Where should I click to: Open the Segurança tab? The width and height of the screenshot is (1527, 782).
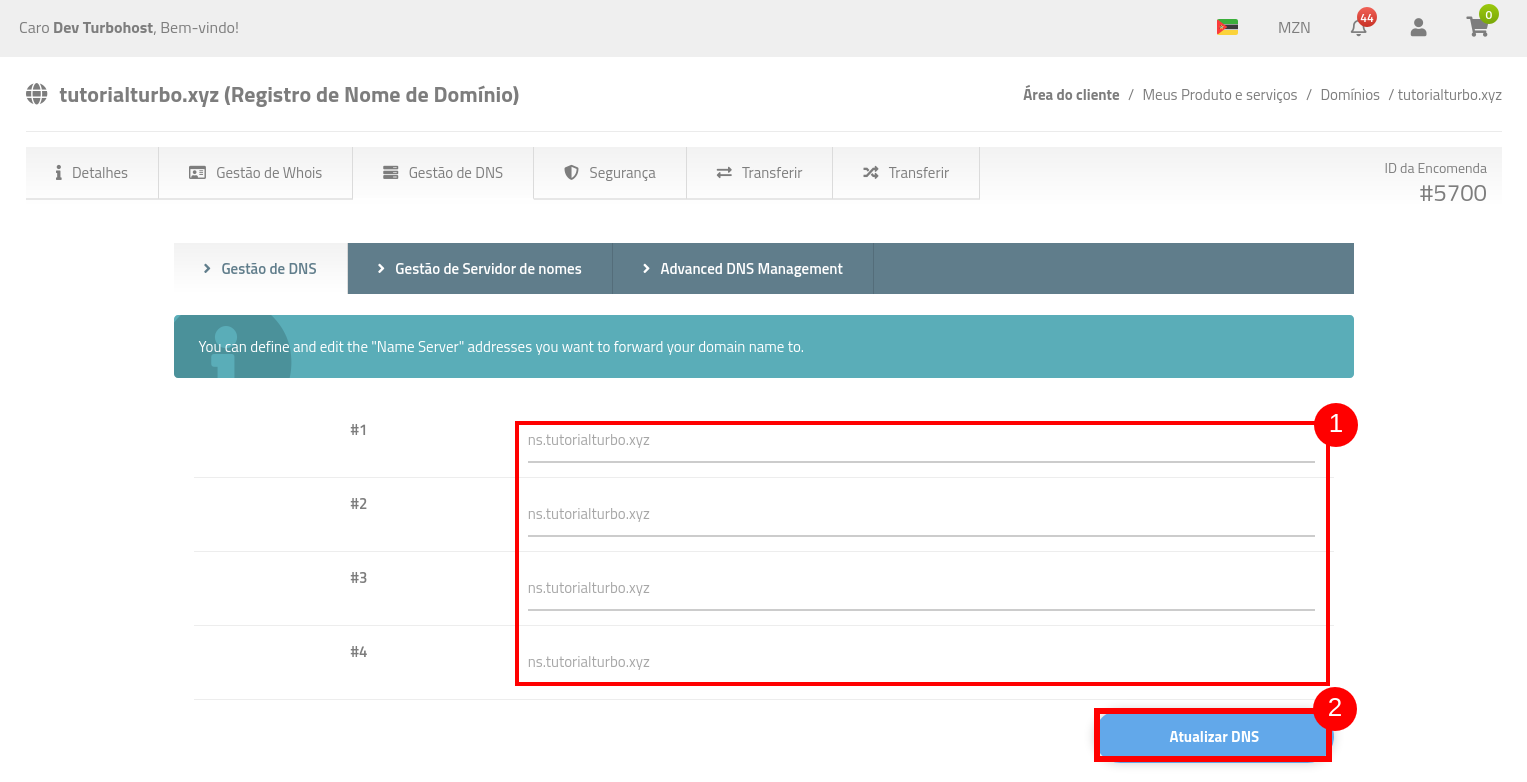click(610, 173)
